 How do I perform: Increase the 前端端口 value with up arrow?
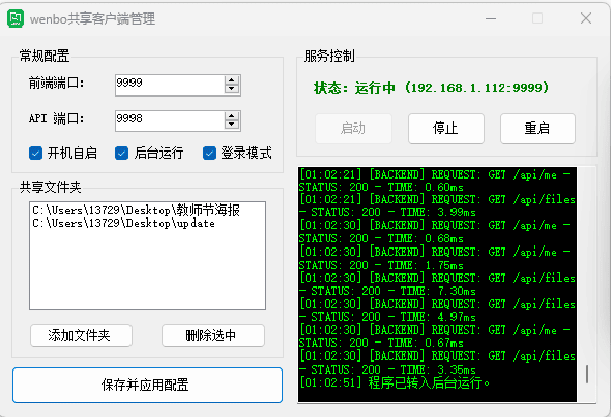coord(232,80)
